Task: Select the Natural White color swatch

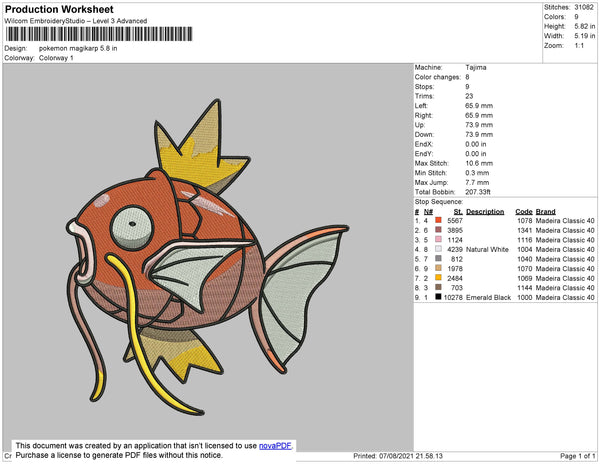Action: tap(439, 249)
